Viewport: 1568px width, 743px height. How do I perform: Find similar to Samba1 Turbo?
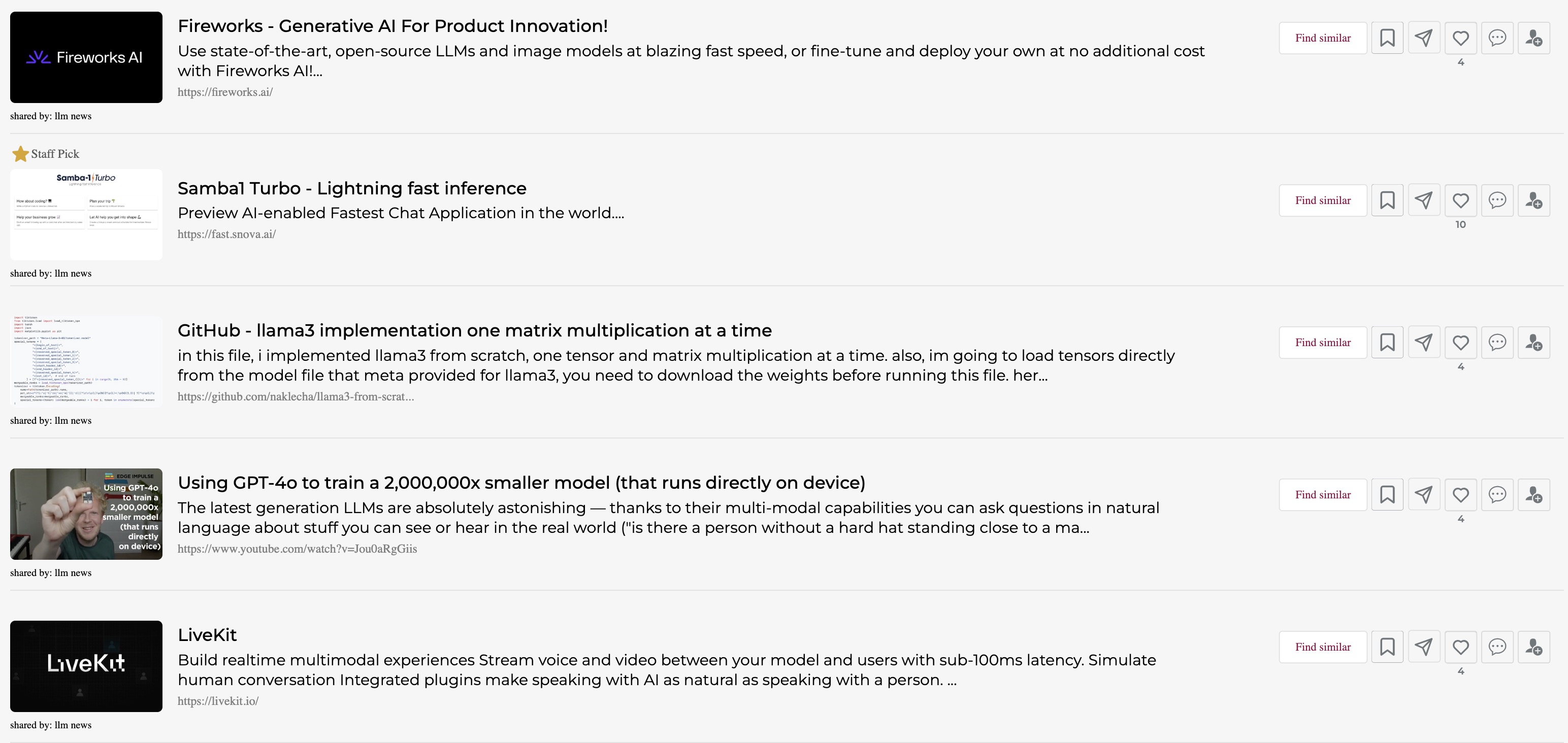tap(1323, 200)
